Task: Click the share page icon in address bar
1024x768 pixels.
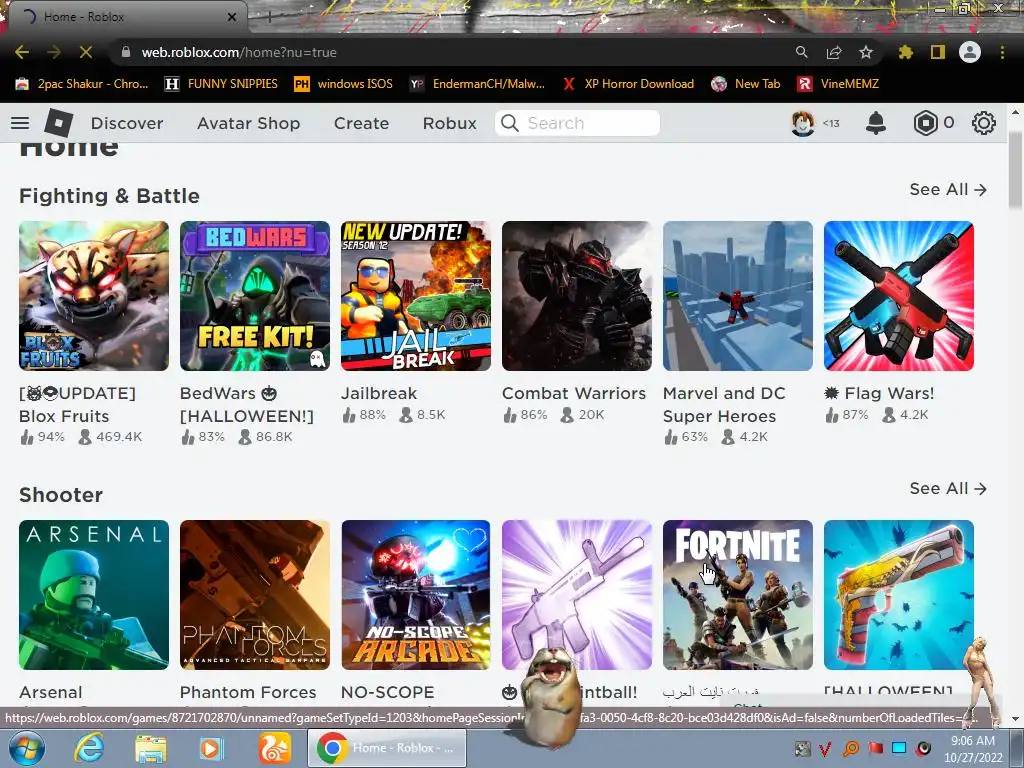Action: (834, 52)
